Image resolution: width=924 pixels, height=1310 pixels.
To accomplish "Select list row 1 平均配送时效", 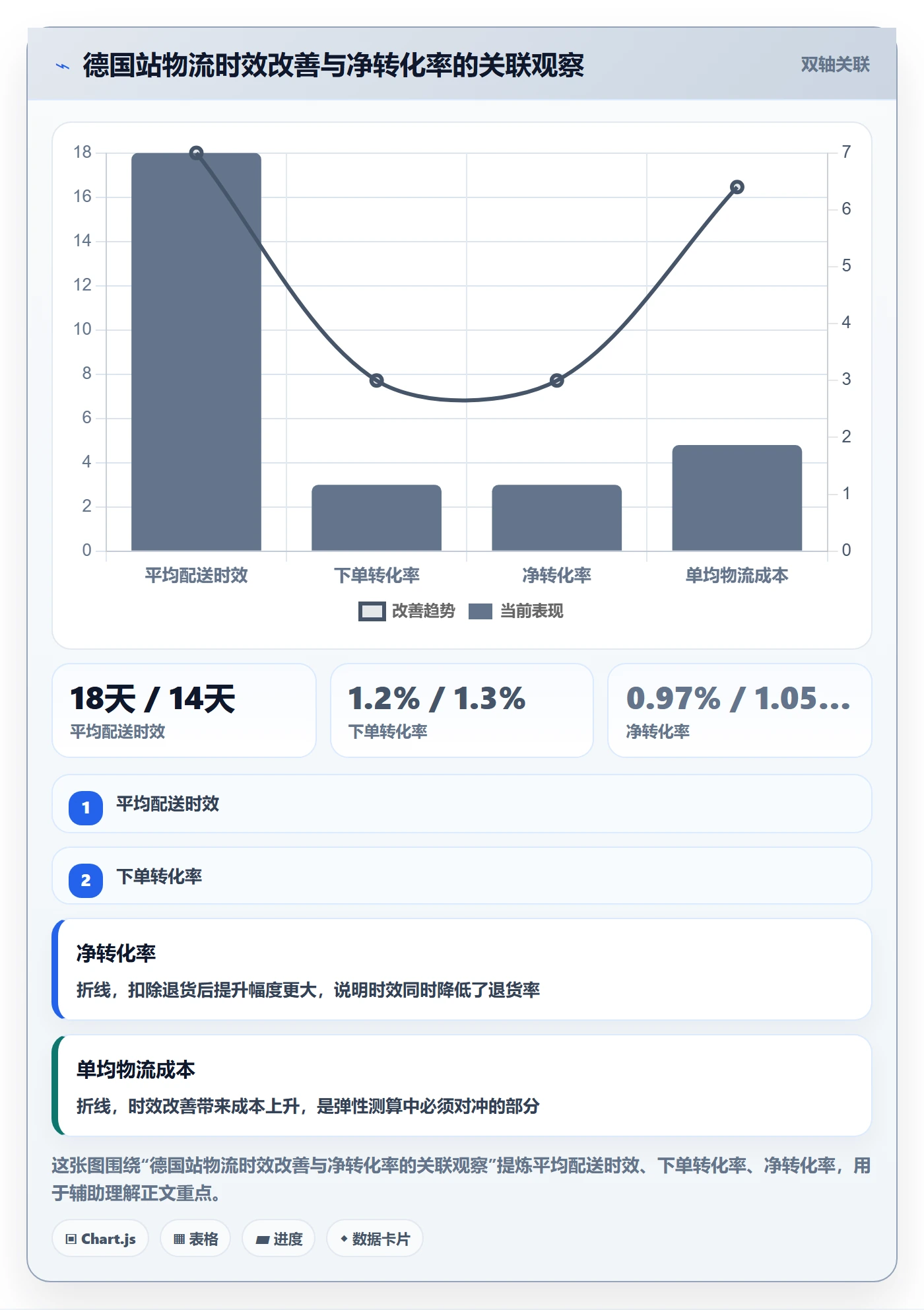I will tap(462, 804).
